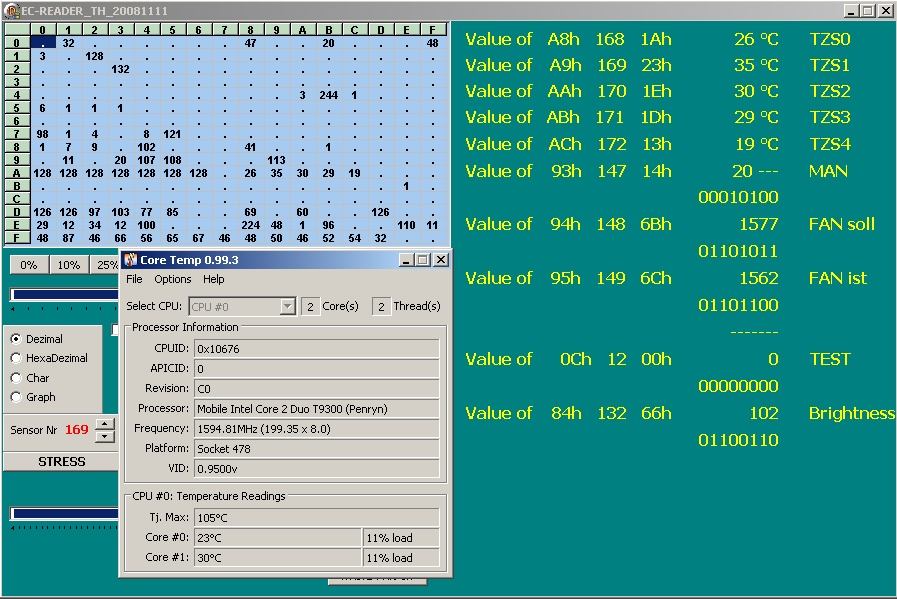897x599 pixels.
Task: Minimize the EC-READER window
Action: click(851, 10)
